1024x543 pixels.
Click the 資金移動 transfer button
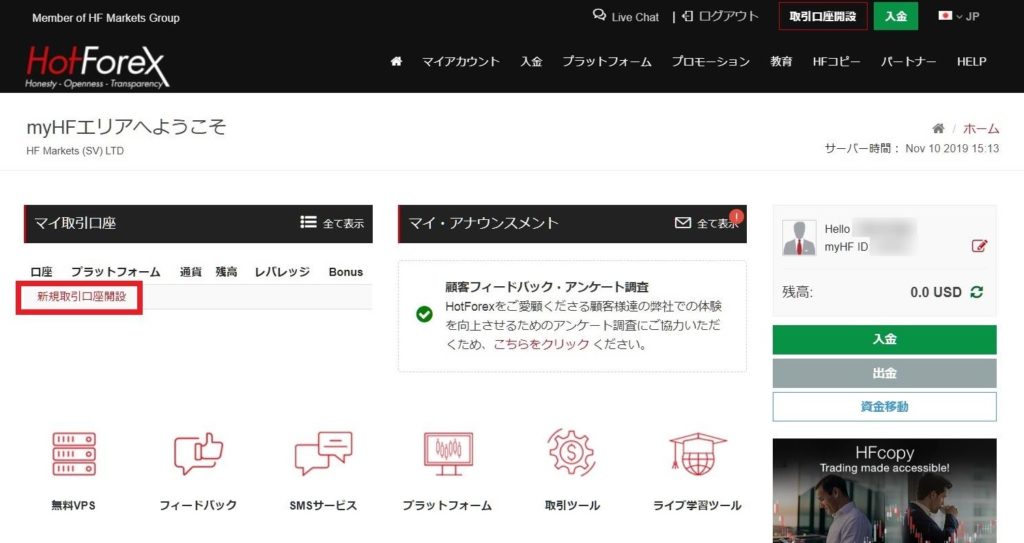pyautogui.click(x=884, y=406)
